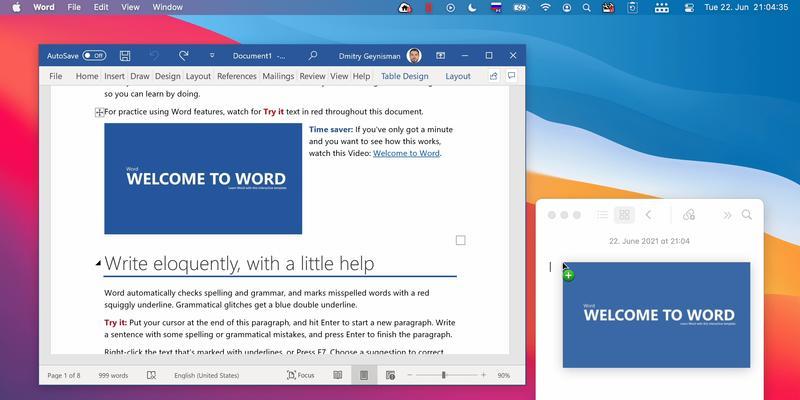Switch to the Review ribbon tab
Screen dimensions: 800x400
coord(312,76)
